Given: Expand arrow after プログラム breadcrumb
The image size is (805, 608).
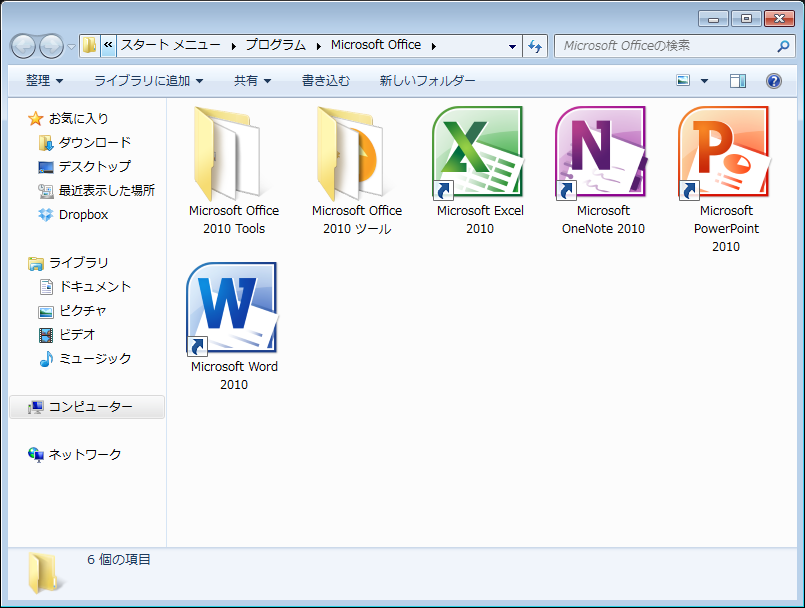Looking at the screenshot, I should tap(318, 46).
